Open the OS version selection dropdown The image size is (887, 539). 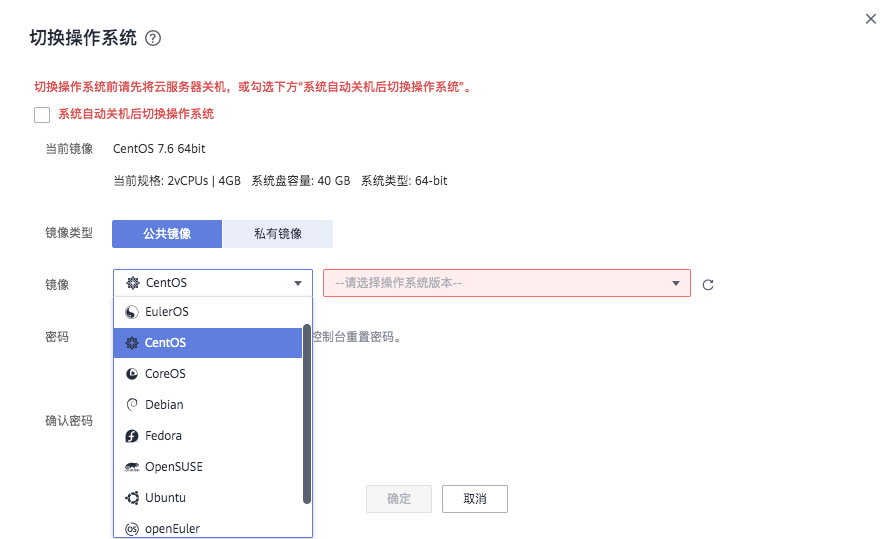point(507,283)
